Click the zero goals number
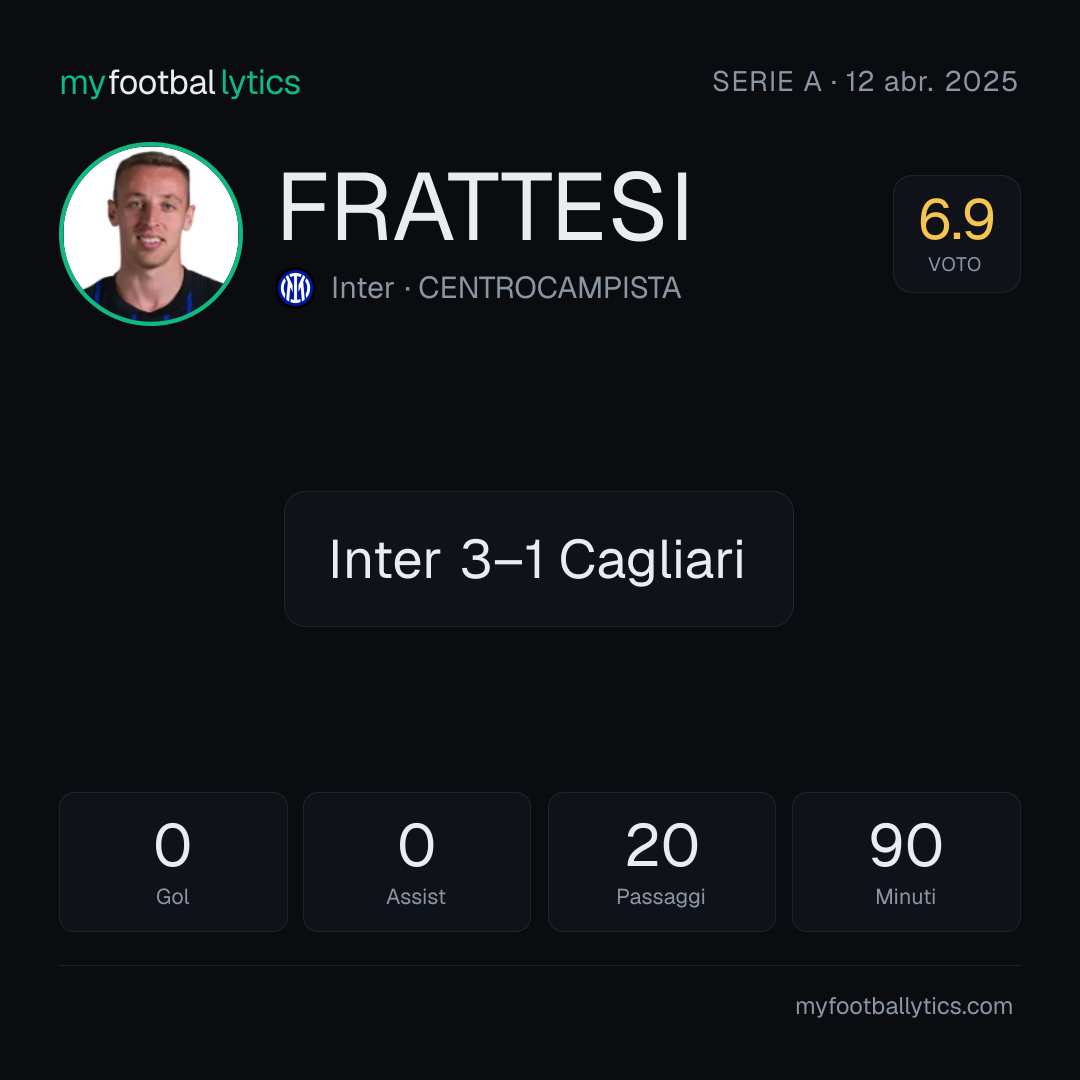1080x1080 pixels. point(172,845)
